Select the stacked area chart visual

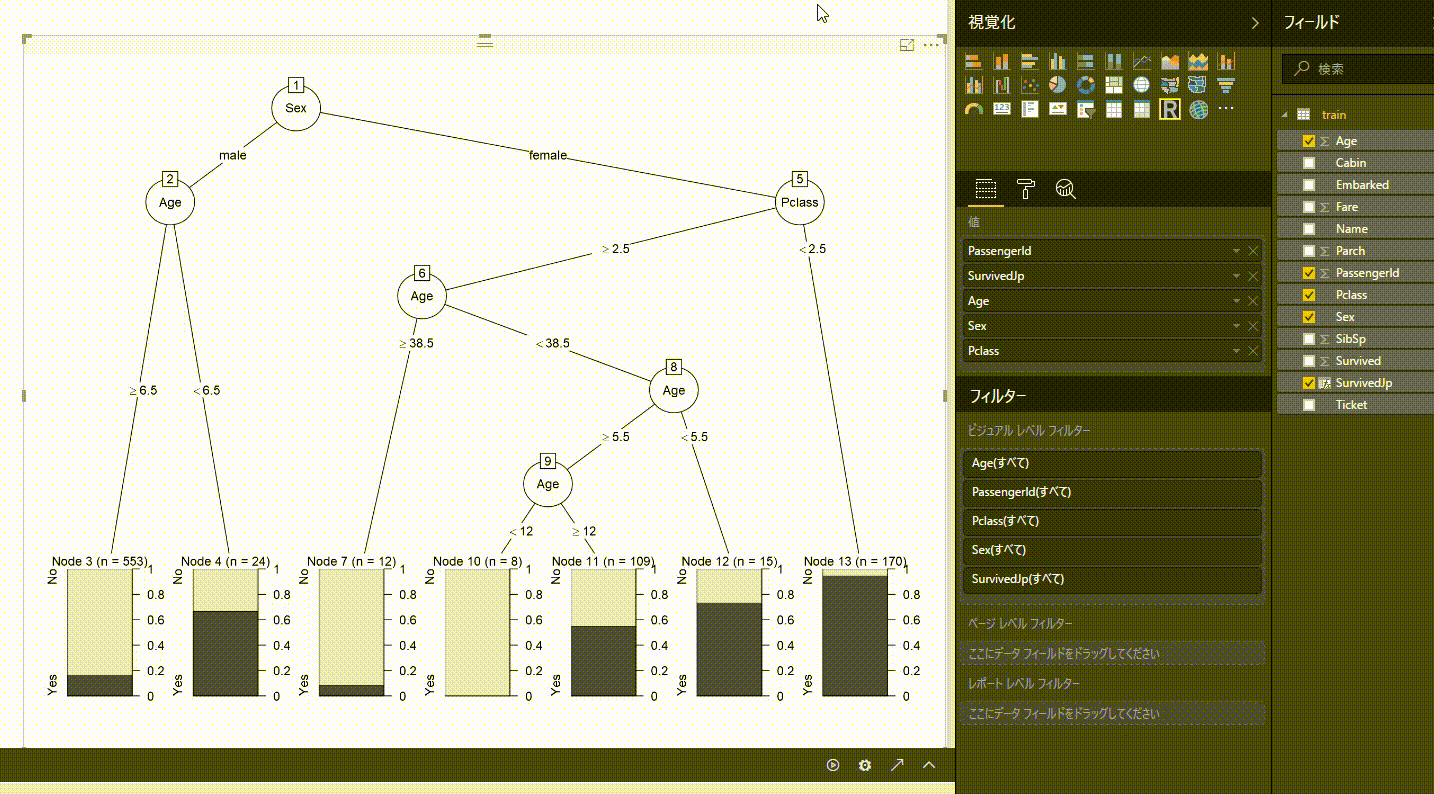1198,61
